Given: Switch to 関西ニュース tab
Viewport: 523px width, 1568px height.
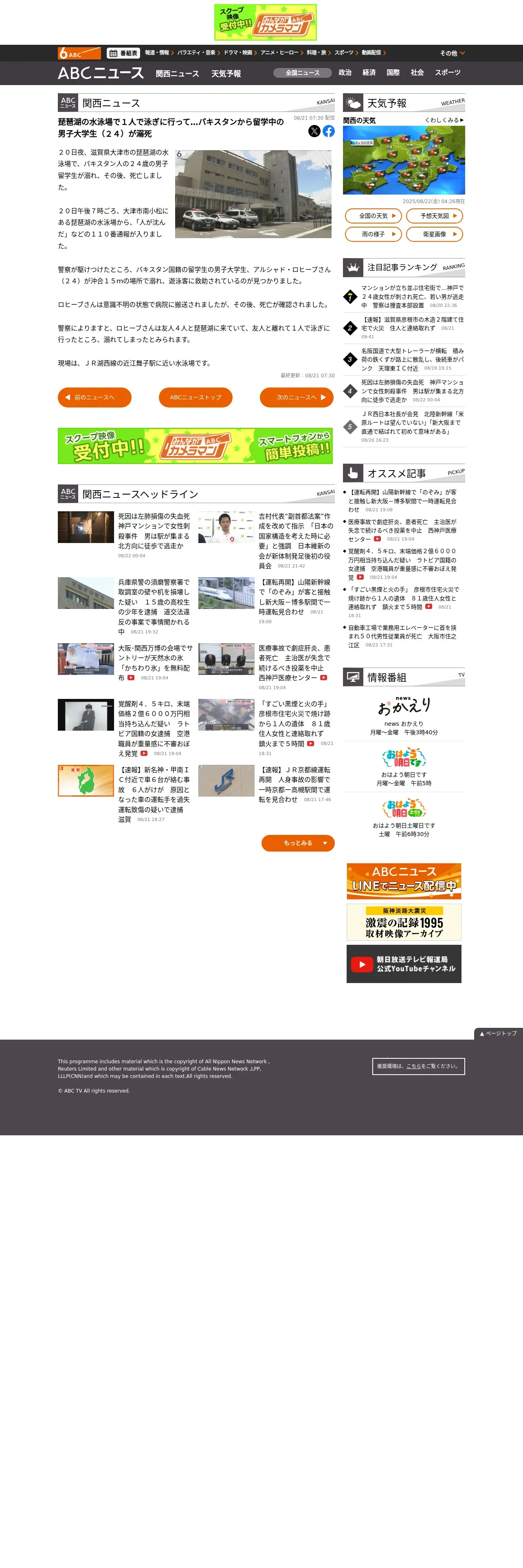Looking at the screenshot, I should 177,74.
